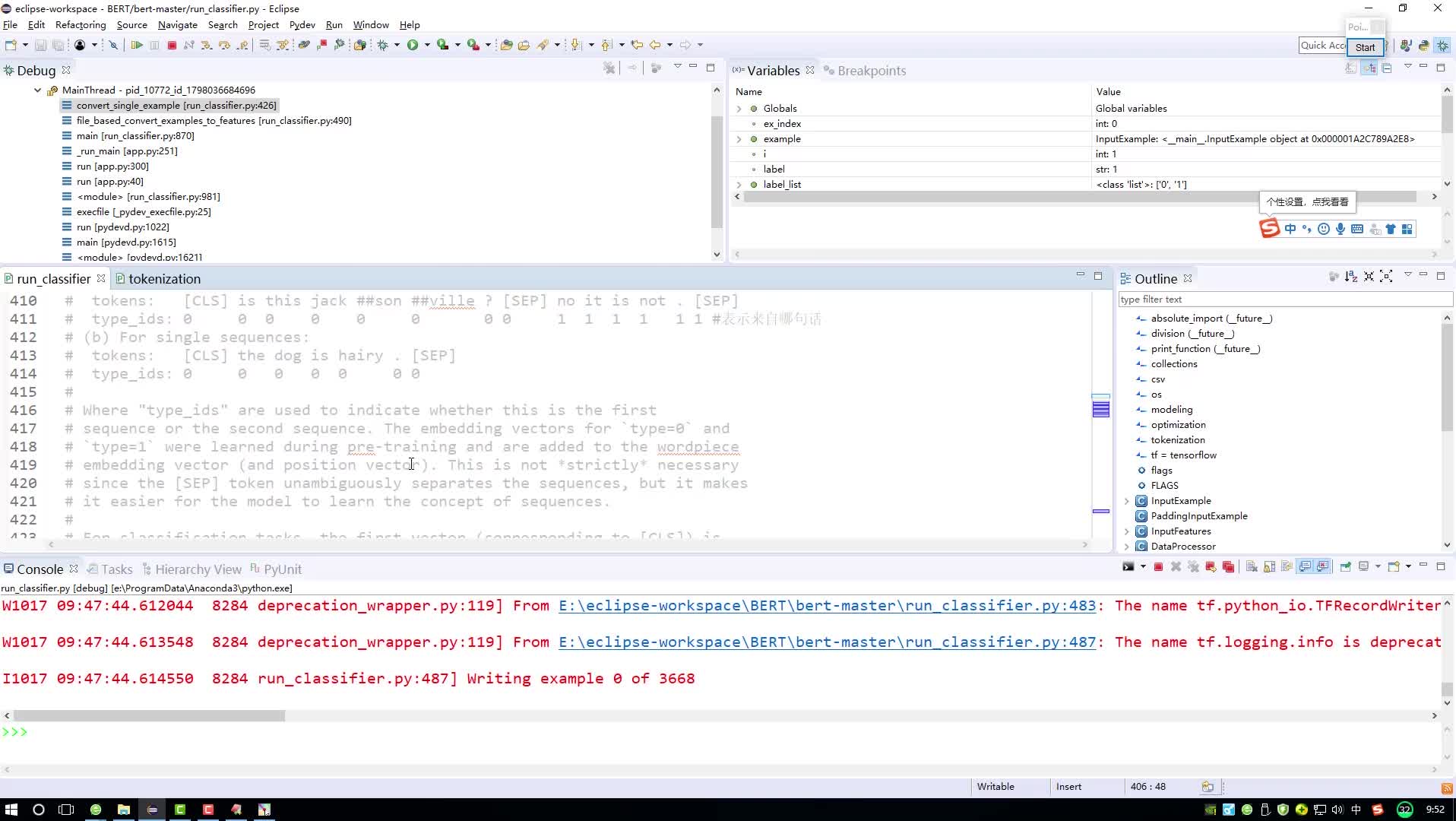Click Open Console icon

tap(1394, 567)
